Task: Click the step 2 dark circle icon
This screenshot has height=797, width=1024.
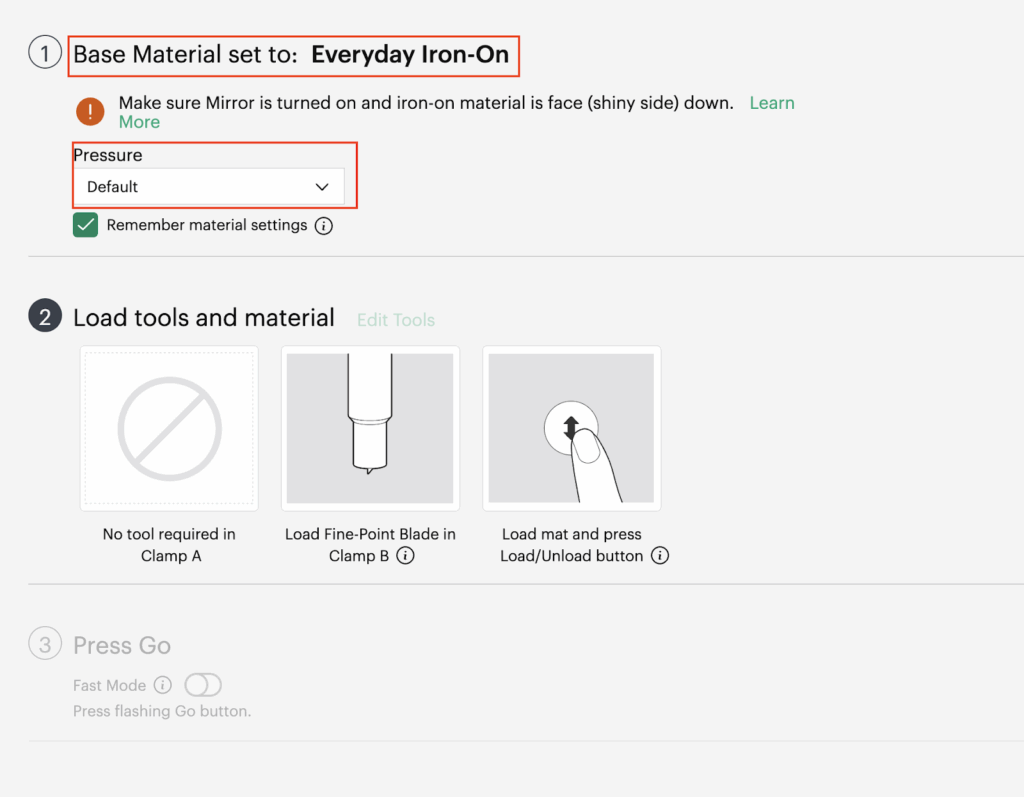Action: coord(45,317)
